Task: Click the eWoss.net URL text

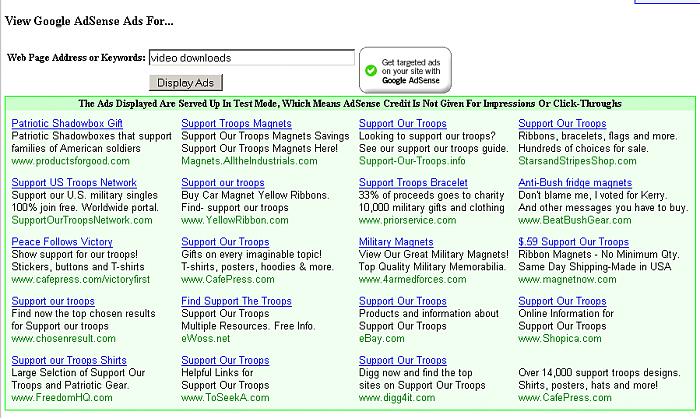Action: (205, 339)
